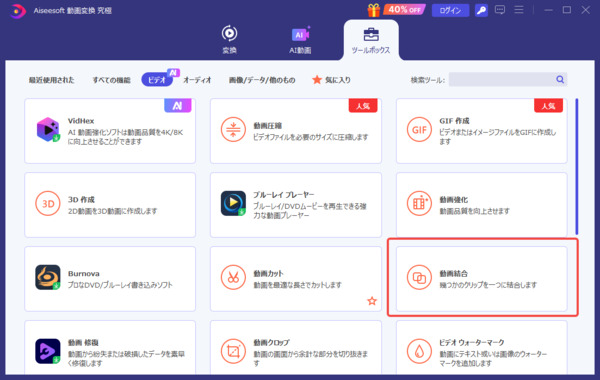
Task: Click the ログイン button
Action: coord(450,10)
